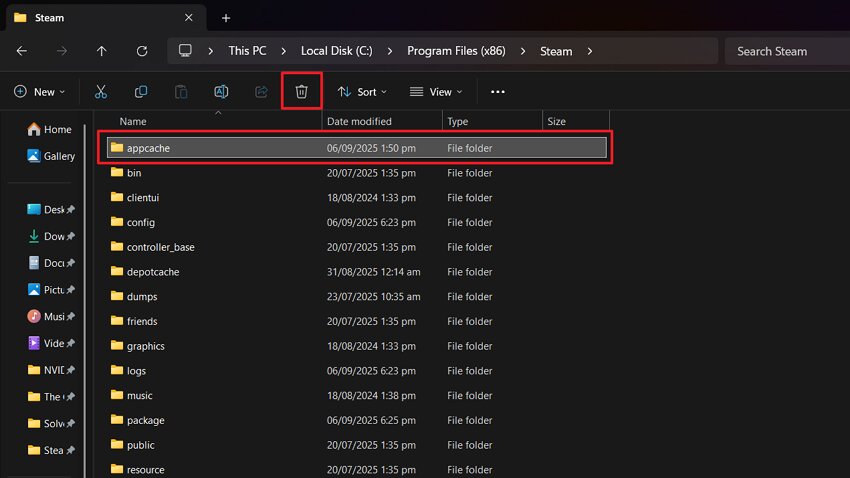Open the Desktop pinned sidebar item
Screen dimensions: 850x478
point(51,209)
